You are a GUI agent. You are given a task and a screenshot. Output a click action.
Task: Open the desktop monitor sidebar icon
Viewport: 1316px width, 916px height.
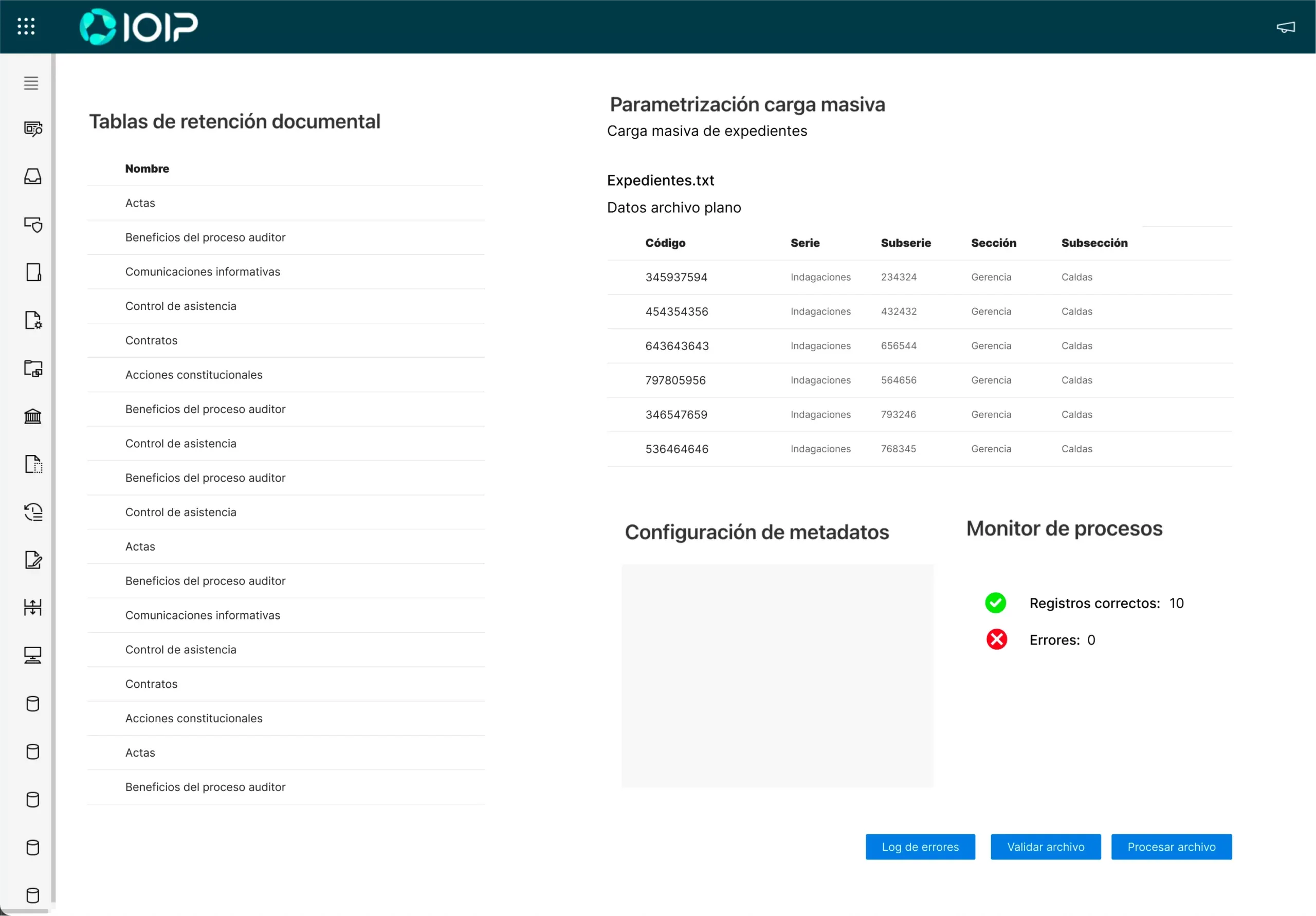click(33, 655)
